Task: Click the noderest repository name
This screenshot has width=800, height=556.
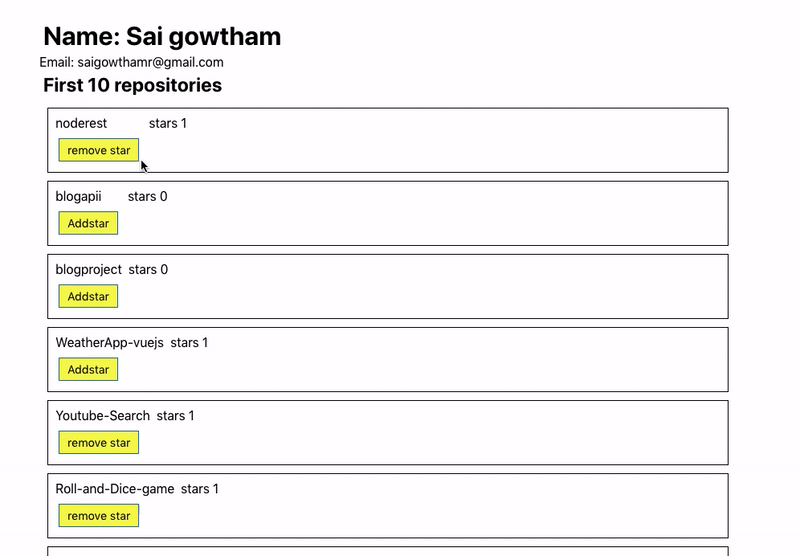Action: pos(81,123)
